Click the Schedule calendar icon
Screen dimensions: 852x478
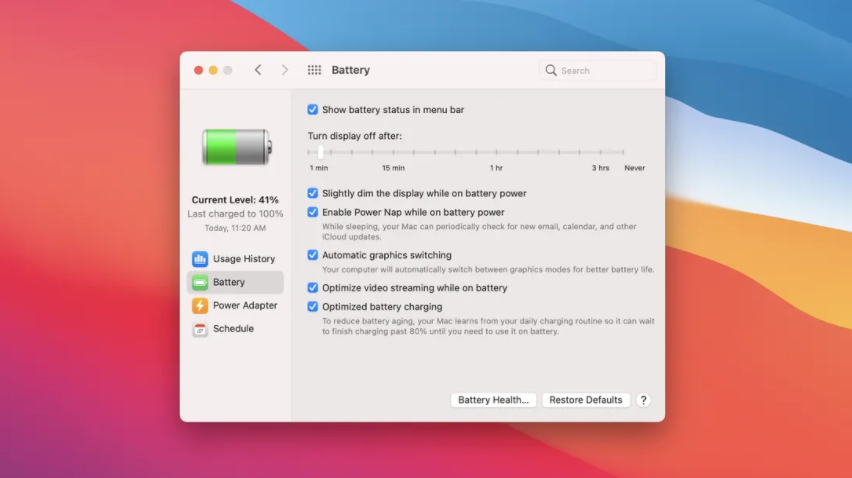[x=200, y=329]
